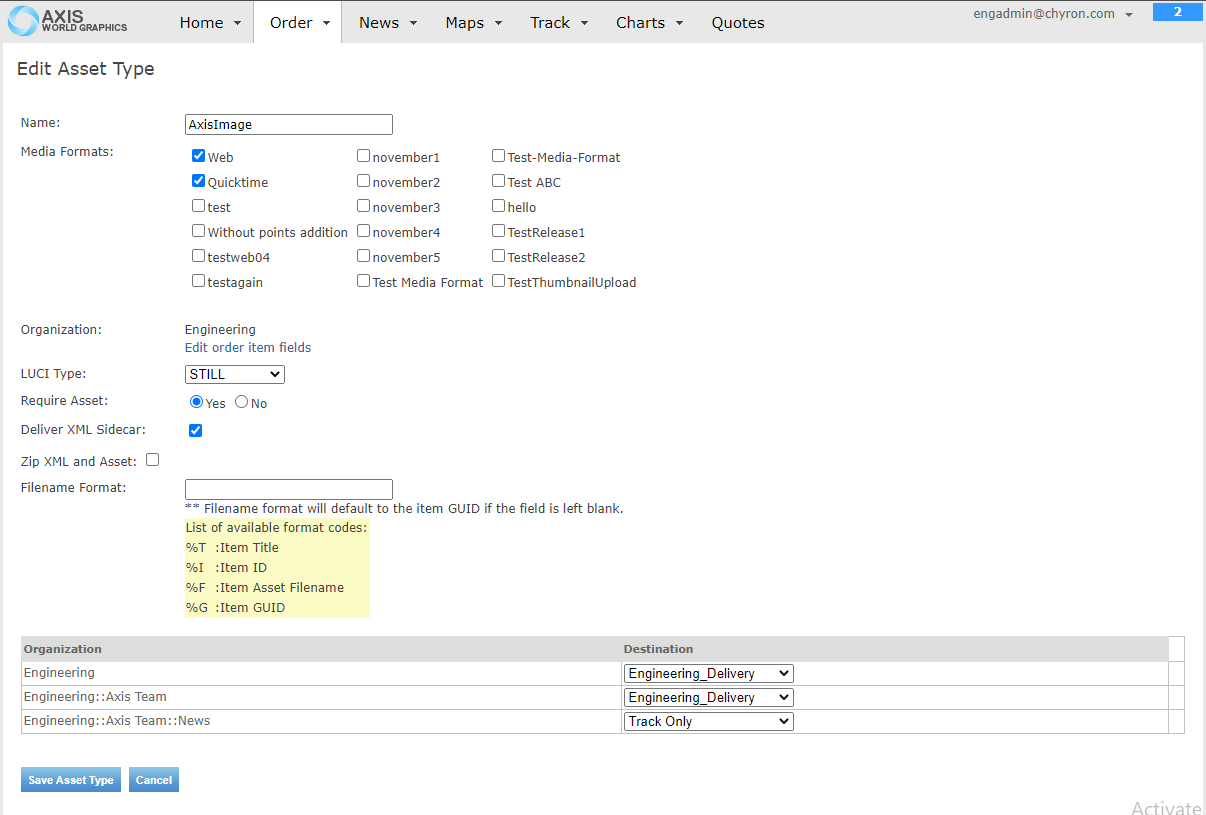Open Destination dropdown for the Engineering row
The width and height of the screenshot is (1206, 815).
coord(708,673)
